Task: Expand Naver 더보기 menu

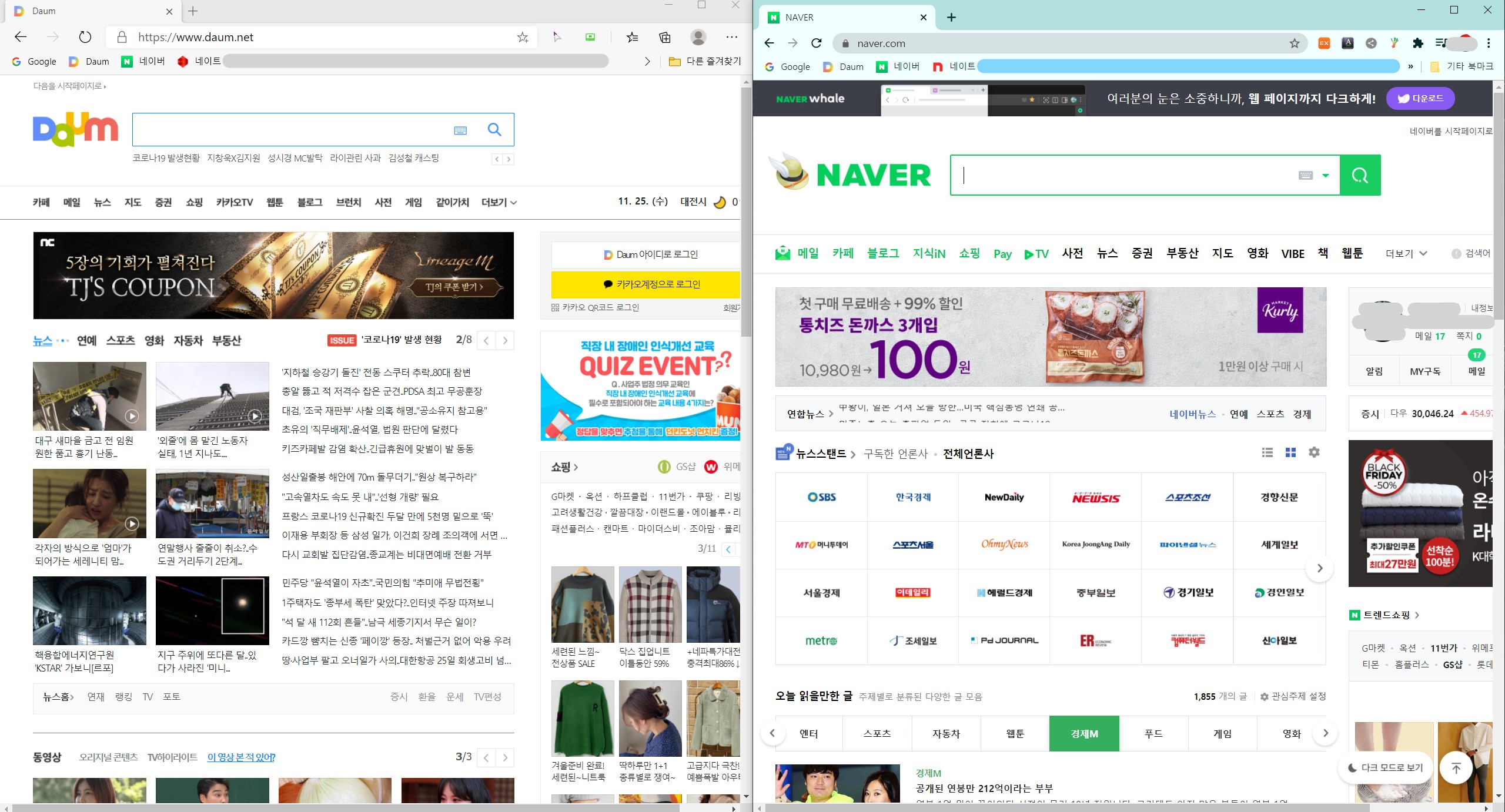Action: (x=1406, y=254)
